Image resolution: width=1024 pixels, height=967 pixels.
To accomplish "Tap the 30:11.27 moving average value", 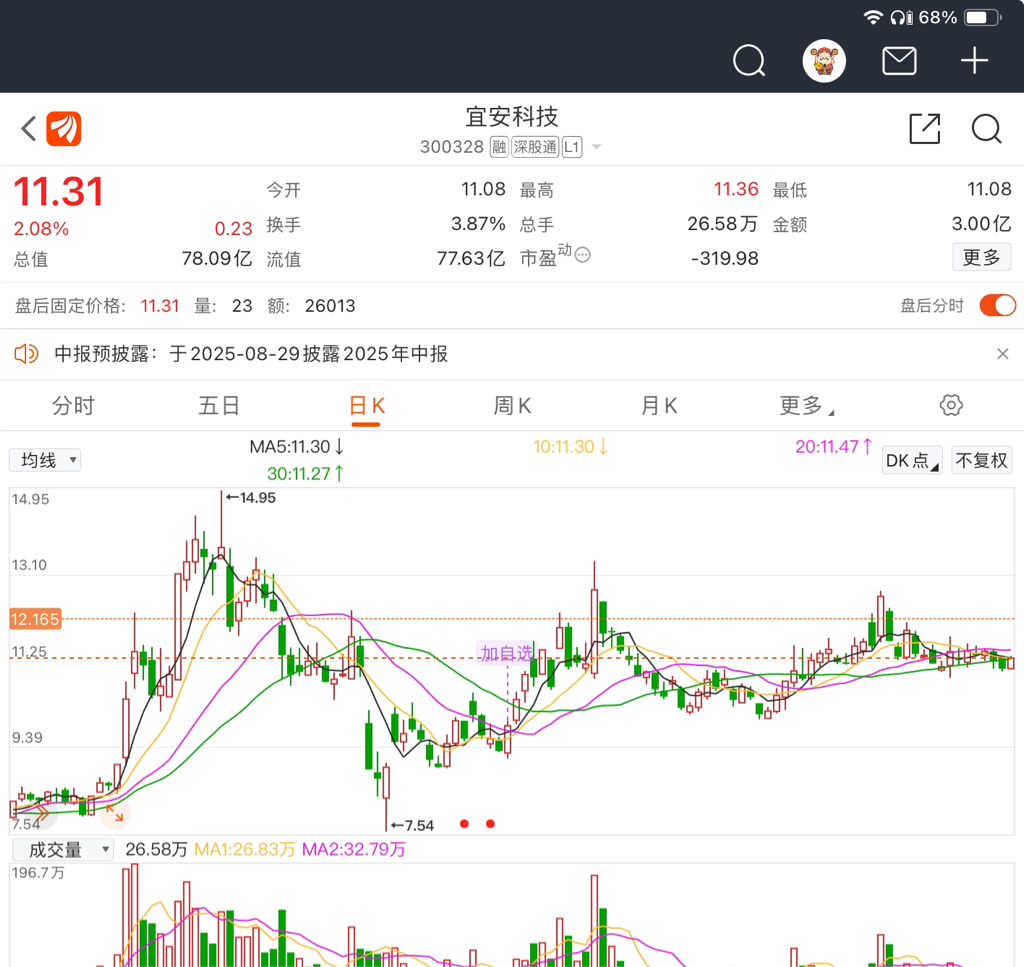I will 306,473.
